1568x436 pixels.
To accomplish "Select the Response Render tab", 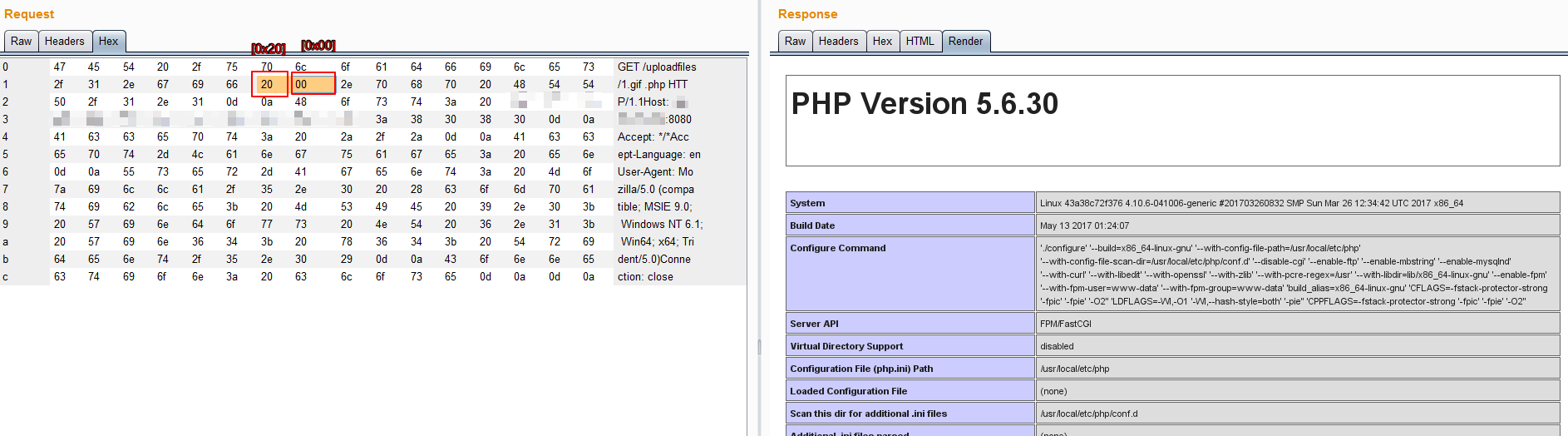I will coord(965,42).
